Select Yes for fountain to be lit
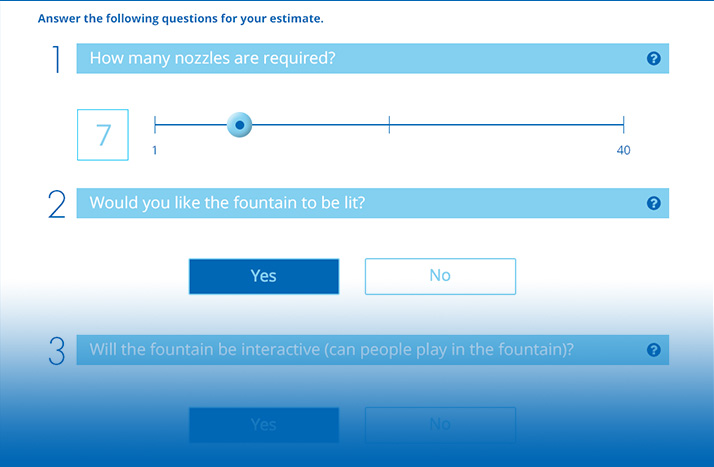Screen dimensions: 714x467 coord(264,276)
